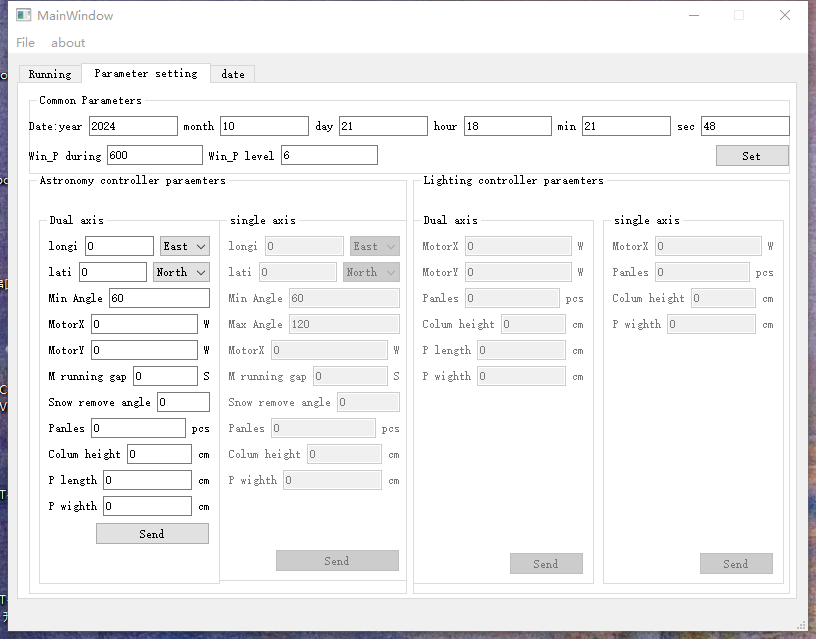Screen dimensions: 816x639
Task: Focus the Snow remove angle field
Action: tap(183, 402)
